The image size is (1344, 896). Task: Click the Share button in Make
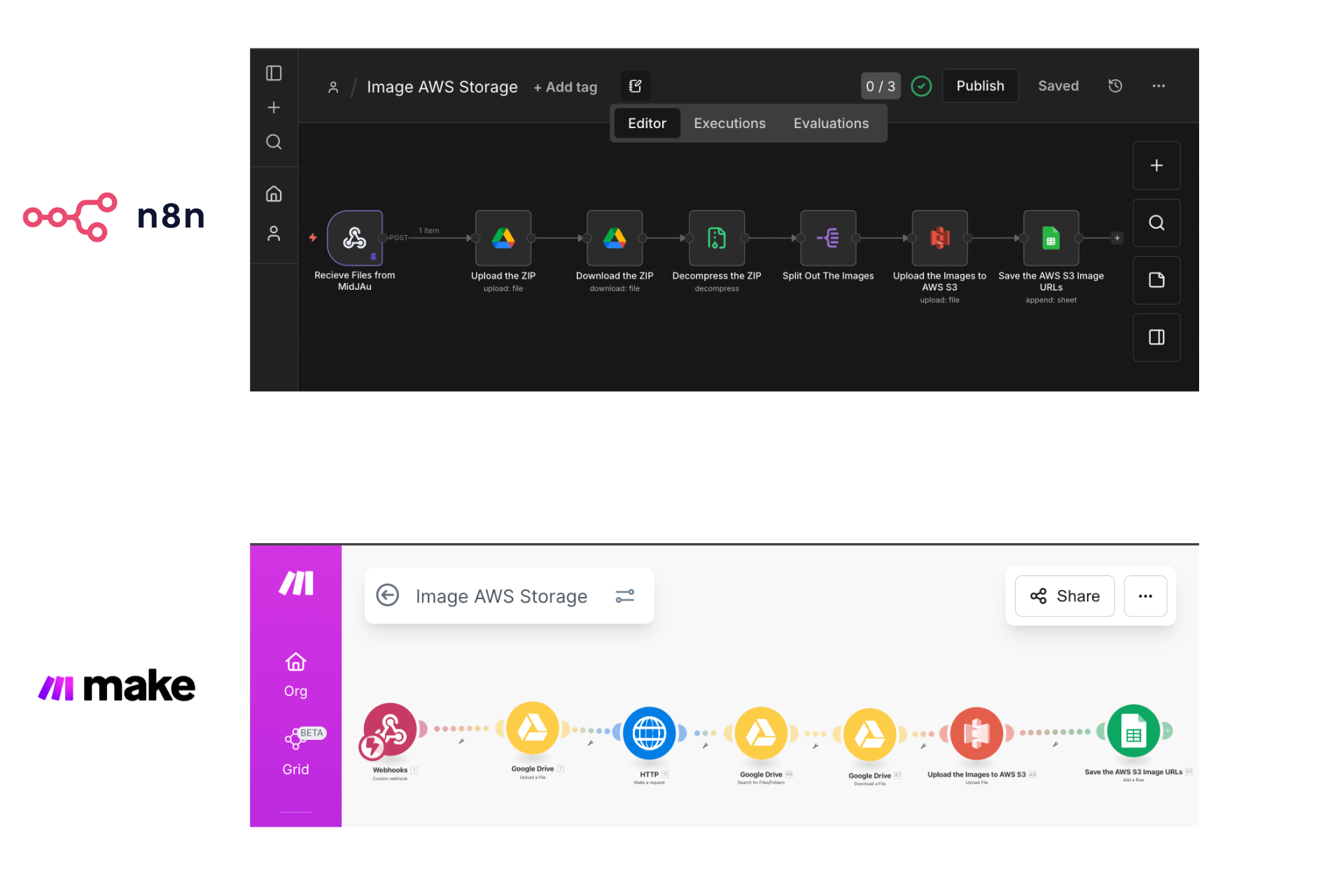1064,596
